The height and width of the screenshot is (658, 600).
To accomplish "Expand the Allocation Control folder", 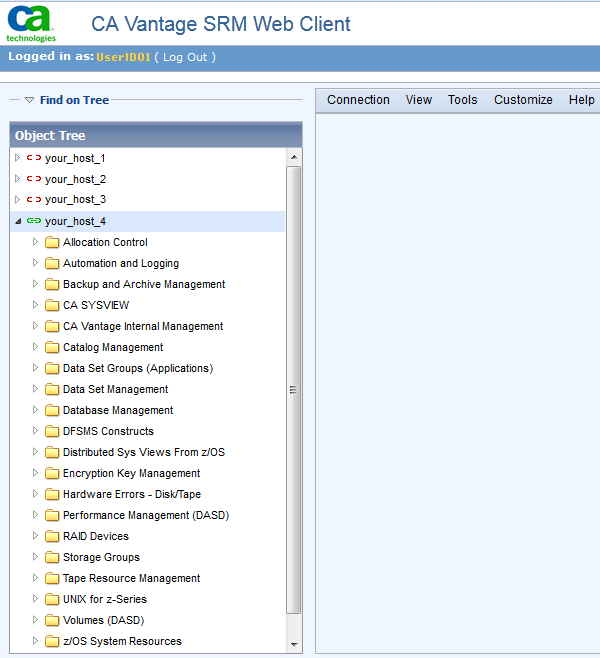I will click(35, 242).
